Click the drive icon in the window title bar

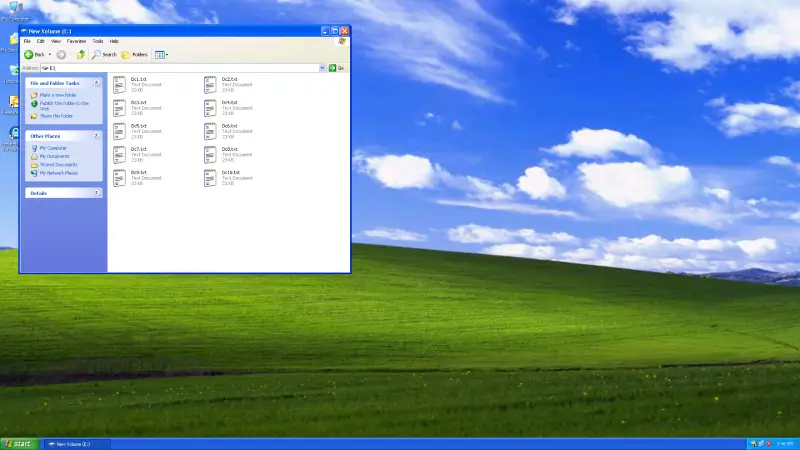click(24, 31)
